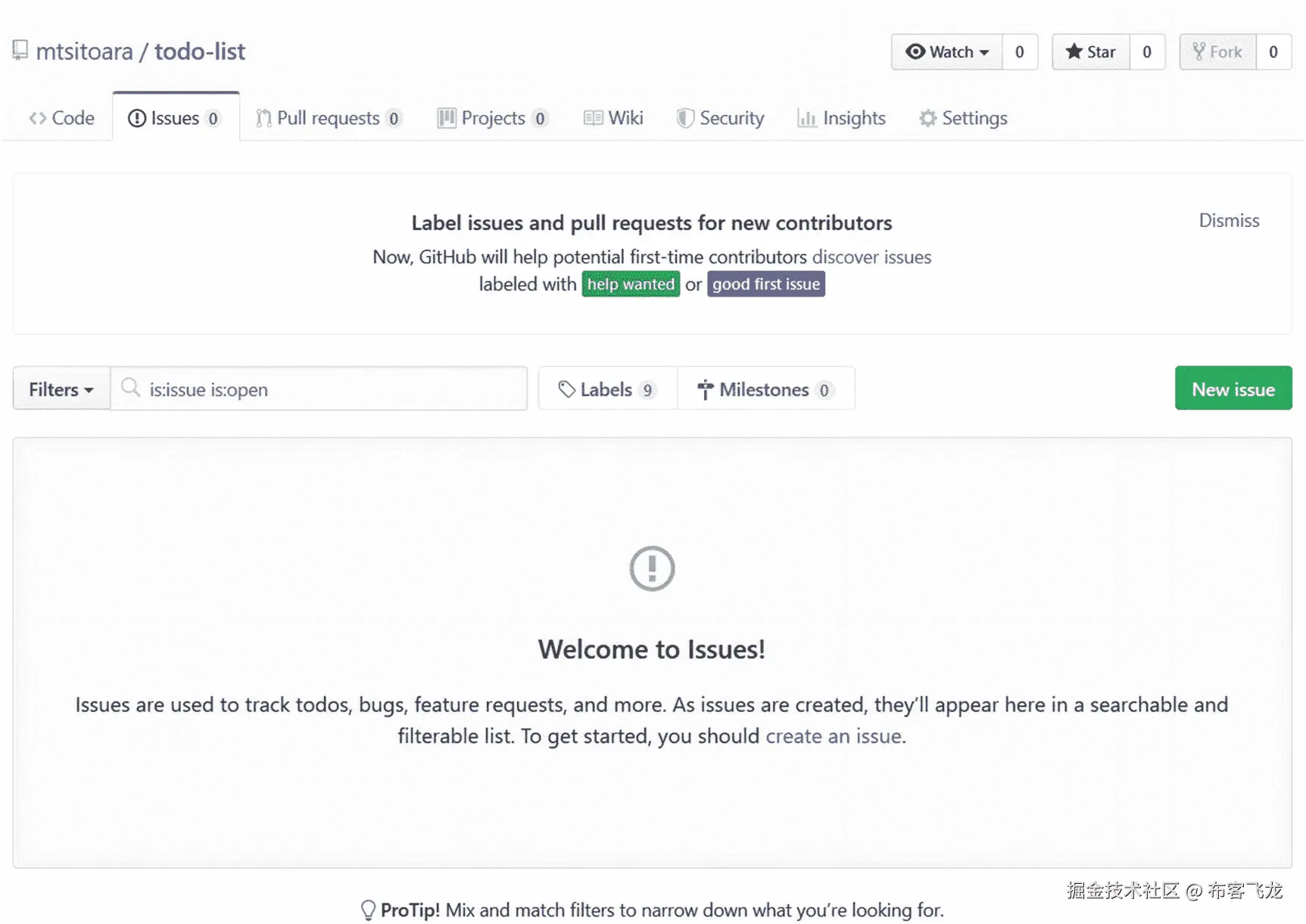Switch to the Pull requests tab
This screenshot has width=1306, height=924.
[328, 118]
